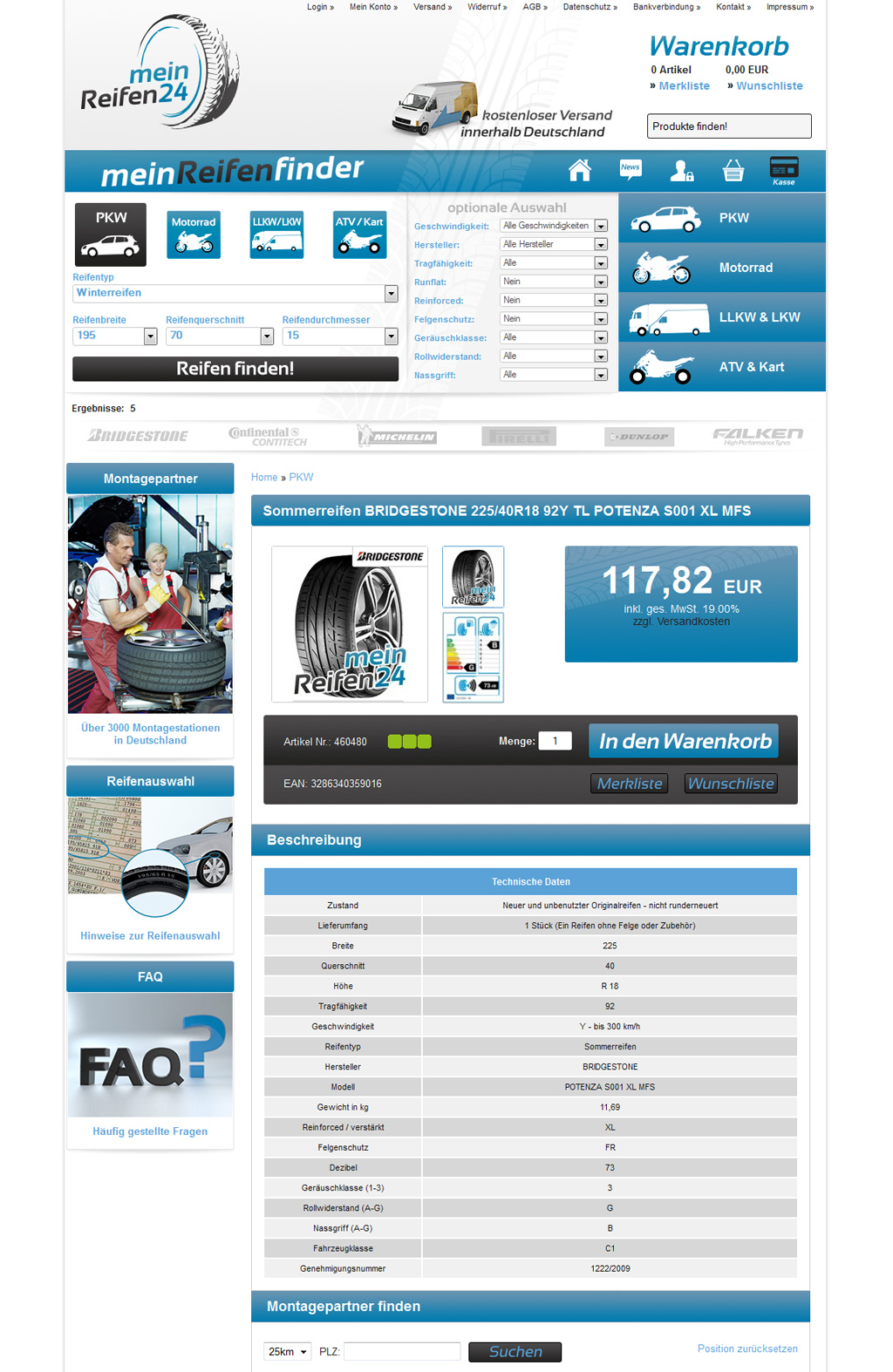Open the Reinforced dropdown
893x1372 pixels.
click(554, 301)
